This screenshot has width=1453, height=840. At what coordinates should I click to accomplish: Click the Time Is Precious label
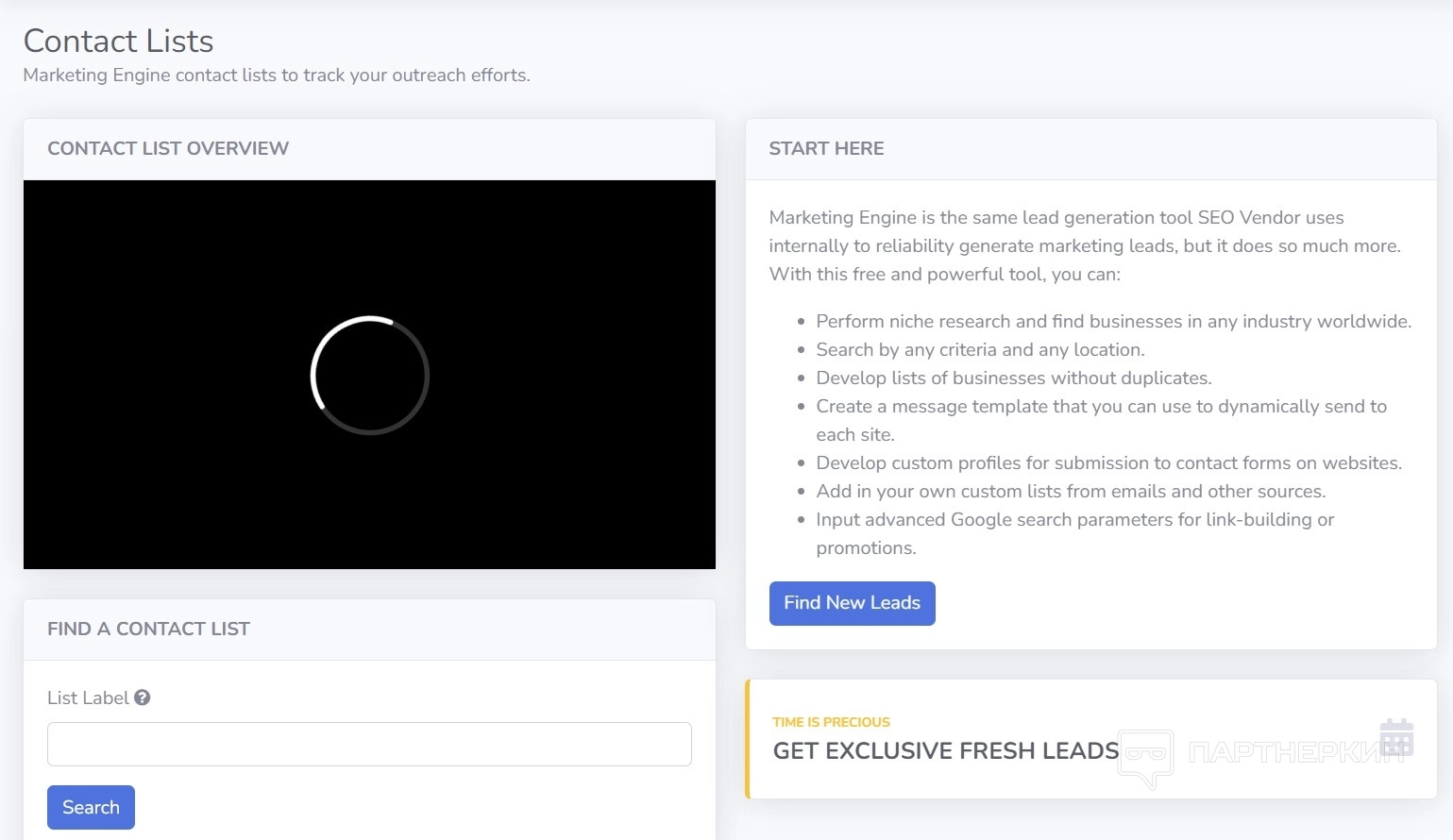coord(831,722)
